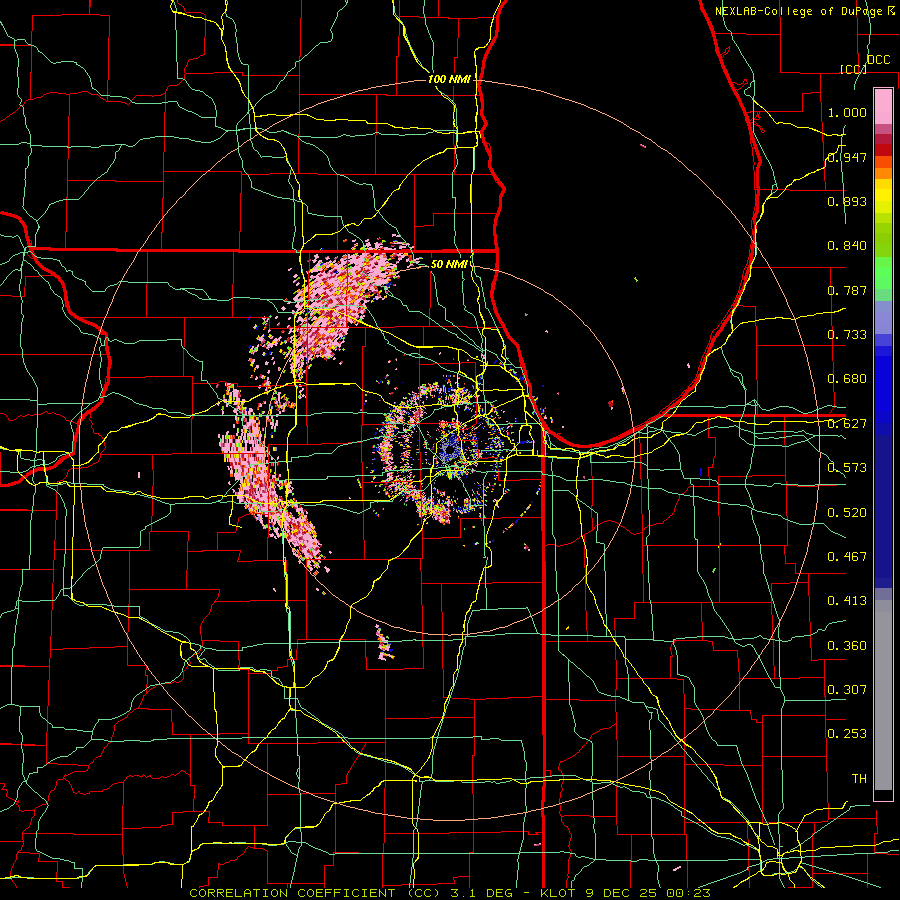Pick the orange swatch below 0.947
The image size is (900, 900).
click(883, 173)
